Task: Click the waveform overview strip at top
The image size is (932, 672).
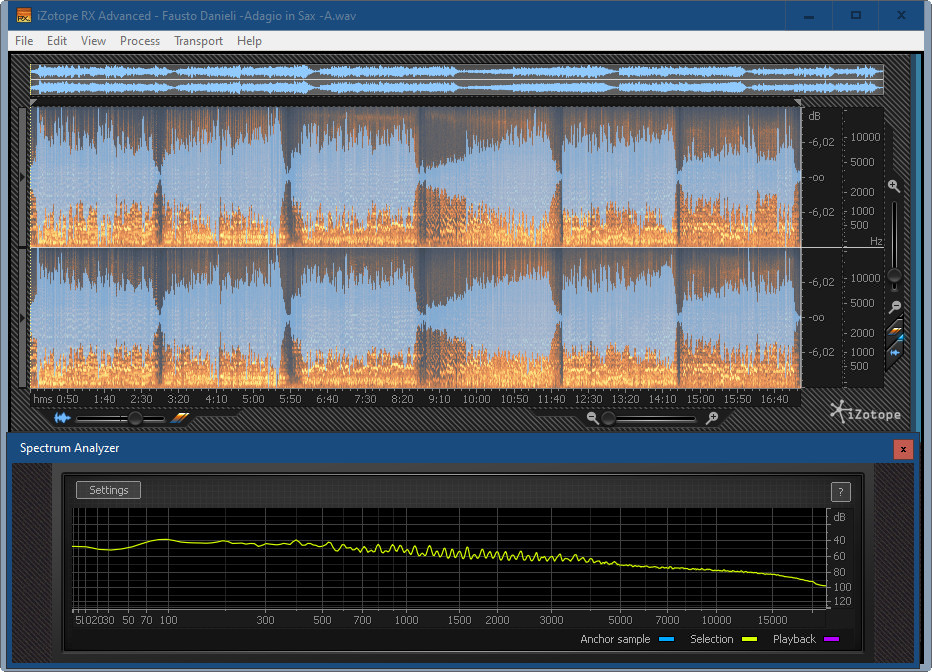Action: (x=456, y=80)
